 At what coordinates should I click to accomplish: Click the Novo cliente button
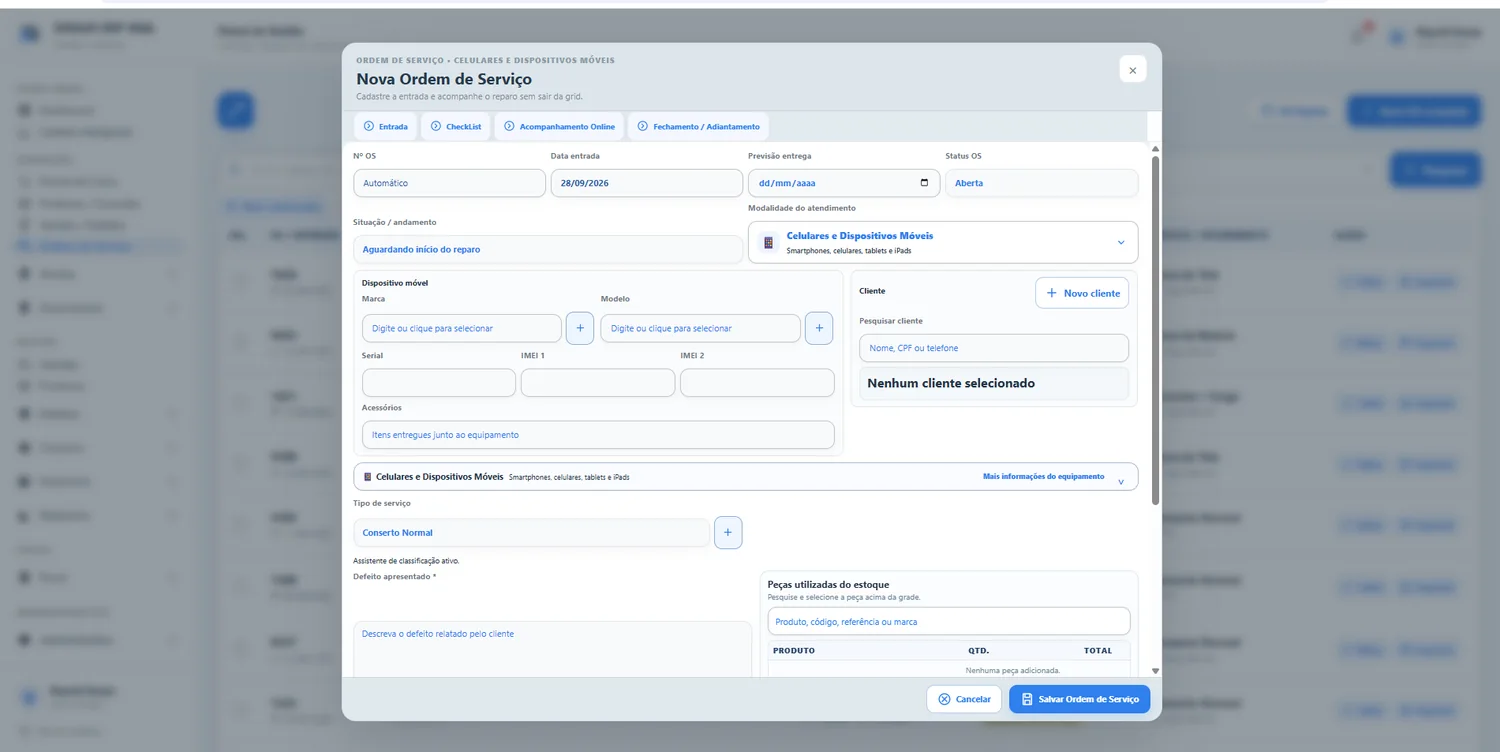click(1082, 293)
